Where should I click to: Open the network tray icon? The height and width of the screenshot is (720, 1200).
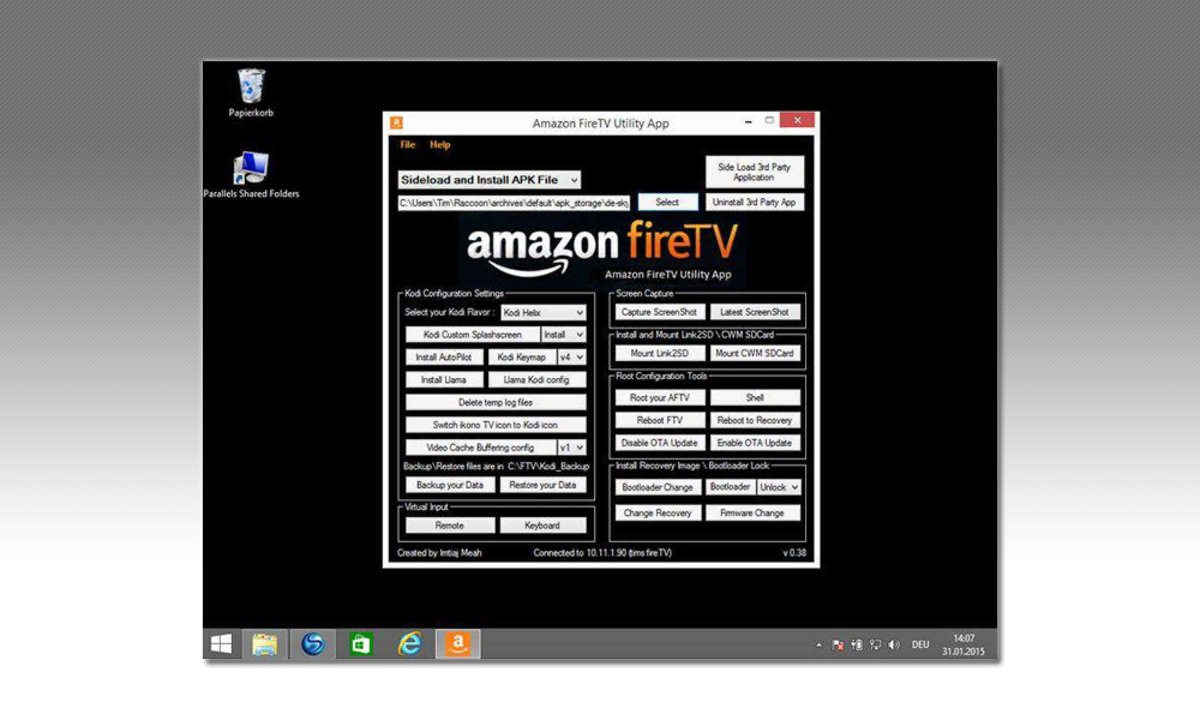875,646
